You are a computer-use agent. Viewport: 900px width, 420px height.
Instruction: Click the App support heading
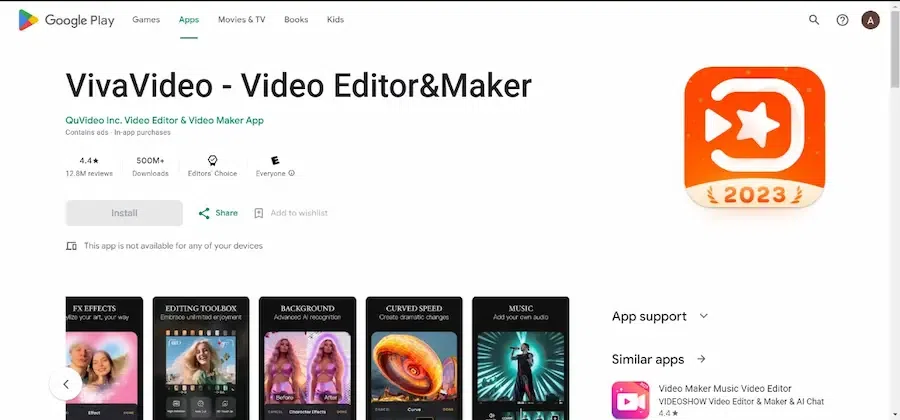[649, 316]
